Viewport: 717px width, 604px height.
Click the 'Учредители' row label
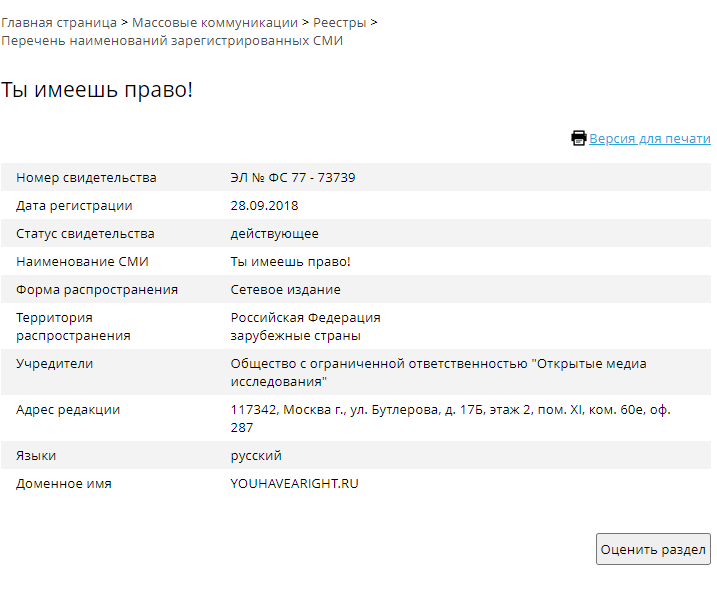click(x=54, y=364)
